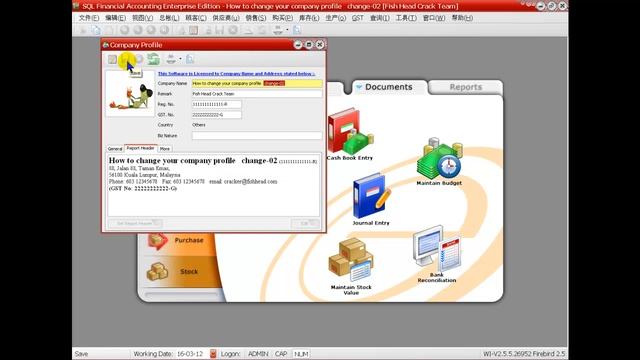Open the Maintain Stock Value icon
Image resolution: width=640 pixels, height=360 pixels.
click(351, 267)
